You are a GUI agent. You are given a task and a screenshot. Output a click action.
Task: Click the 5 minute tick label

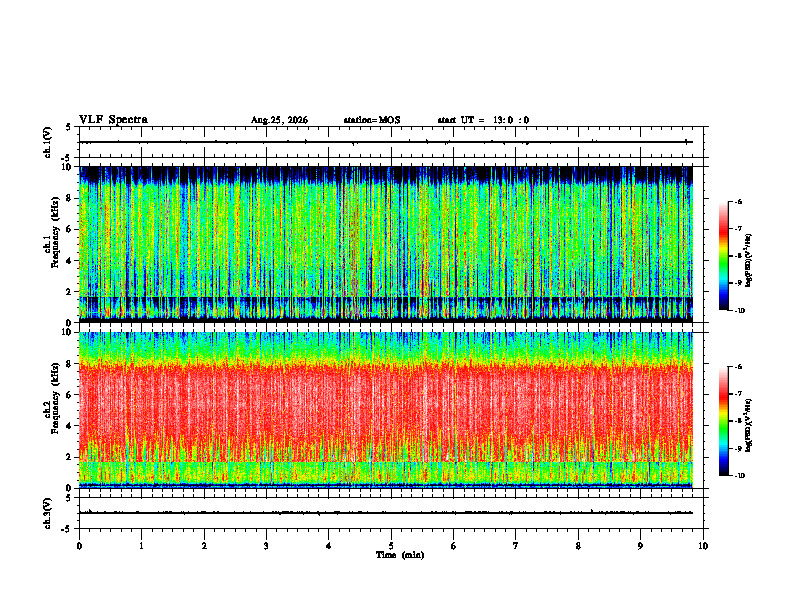click(x=391, y=546)
